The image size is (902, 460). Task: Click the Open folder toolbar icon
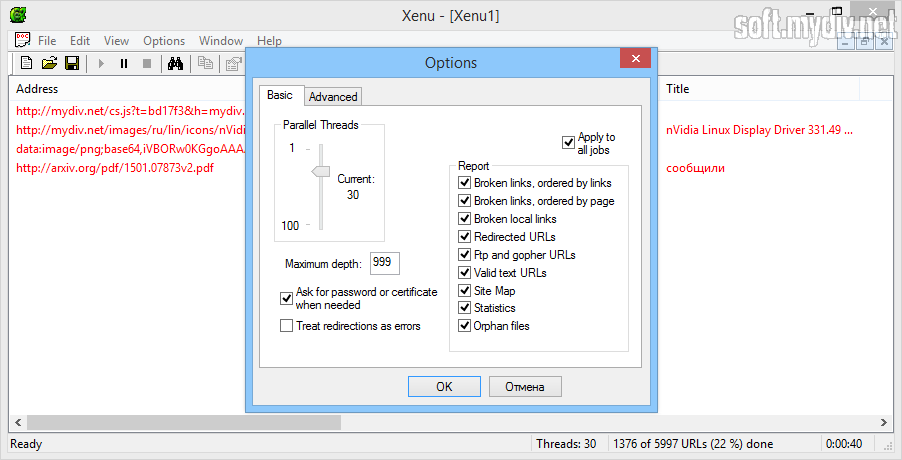click(x=49, y=64)
